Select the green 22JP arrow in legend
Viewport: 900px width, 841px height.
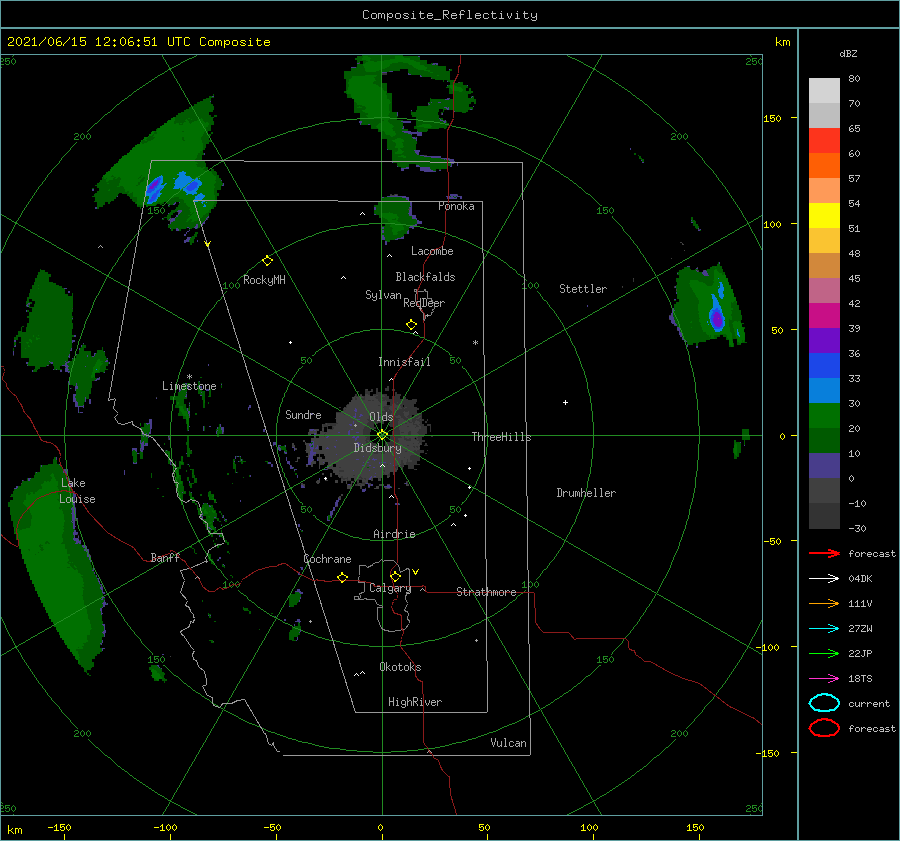click(824, 653)
